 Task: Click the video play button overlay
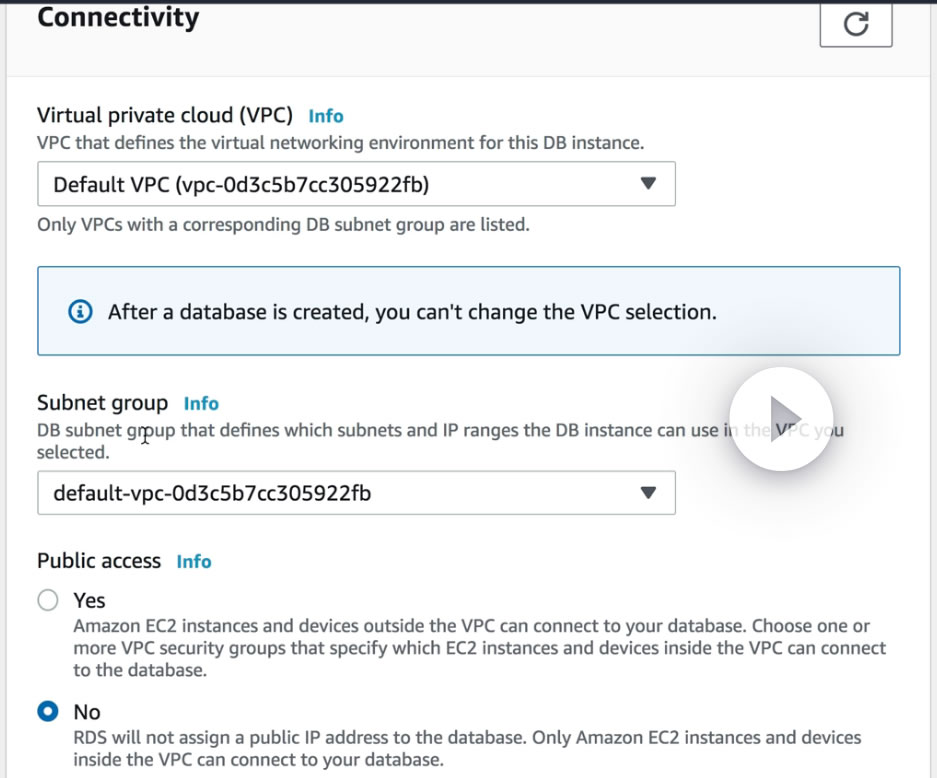(x=781, y=418)
